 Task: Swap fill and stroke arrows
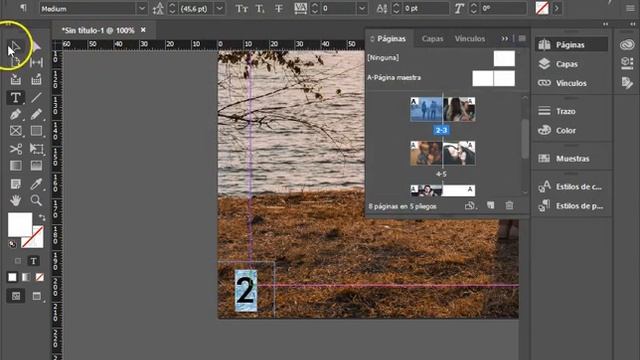42,217
